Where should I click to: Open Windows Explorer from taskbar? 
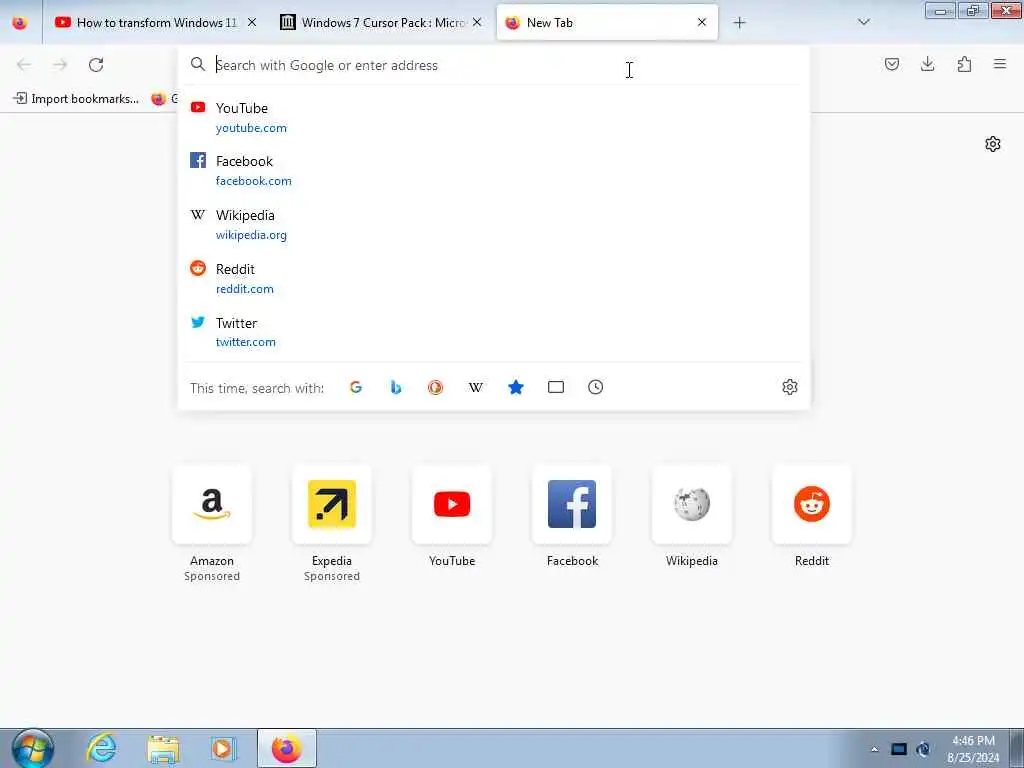(163, 748)
